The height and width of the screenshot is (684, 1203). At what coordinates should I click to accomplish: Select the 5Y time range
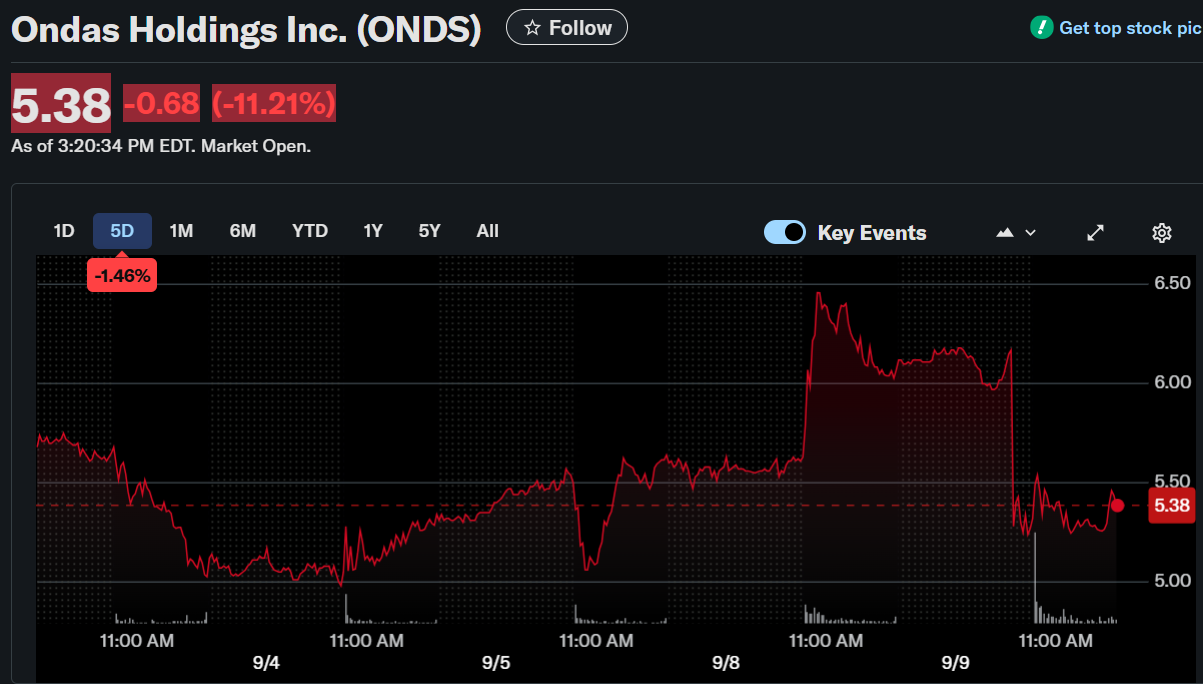point(430,231)
